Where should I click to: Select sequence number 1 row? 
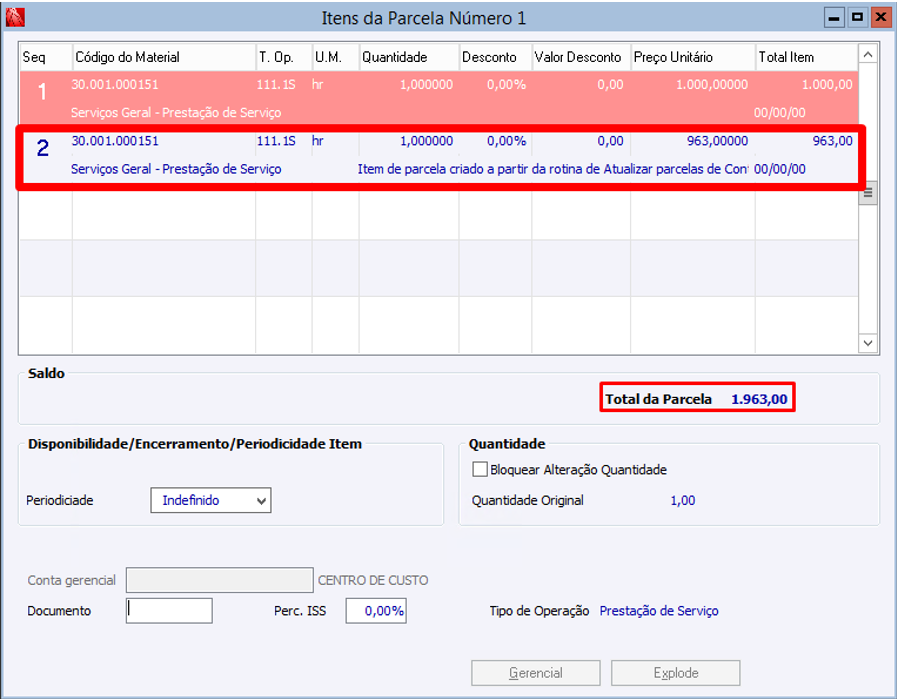[439, 98]
